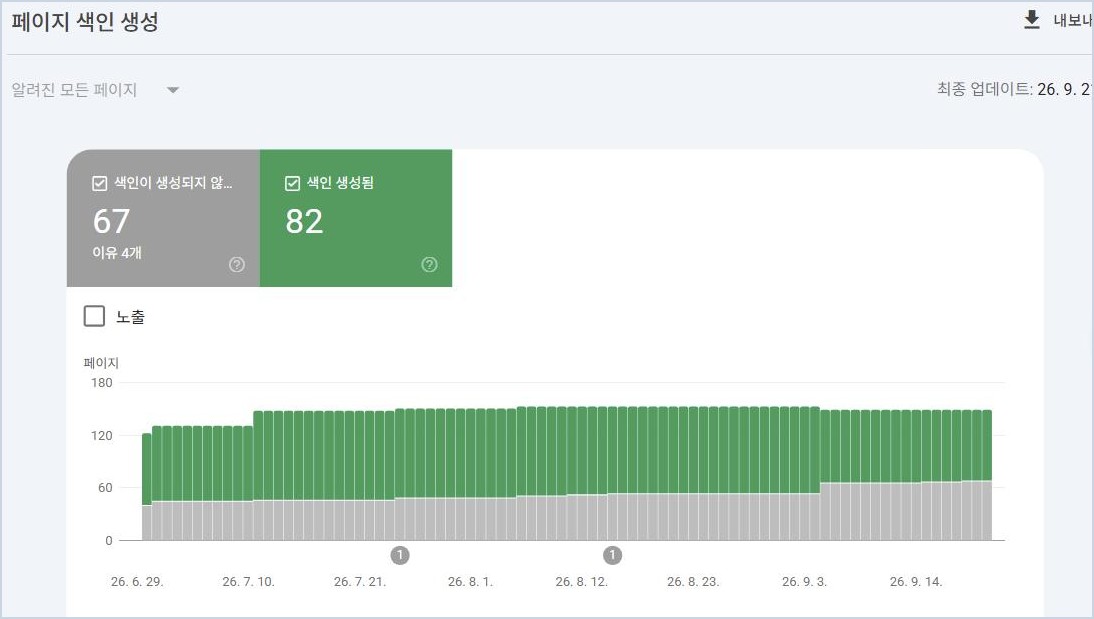
Task: Click annotation marker 1 near 26. 8. 12.
Action: tap(612, 555)
